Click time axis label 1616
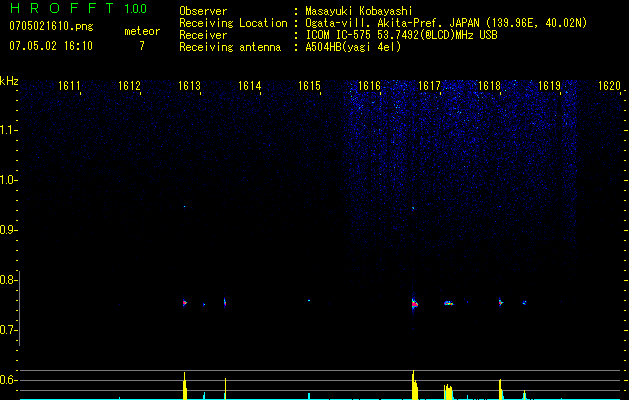 (369, 86)
